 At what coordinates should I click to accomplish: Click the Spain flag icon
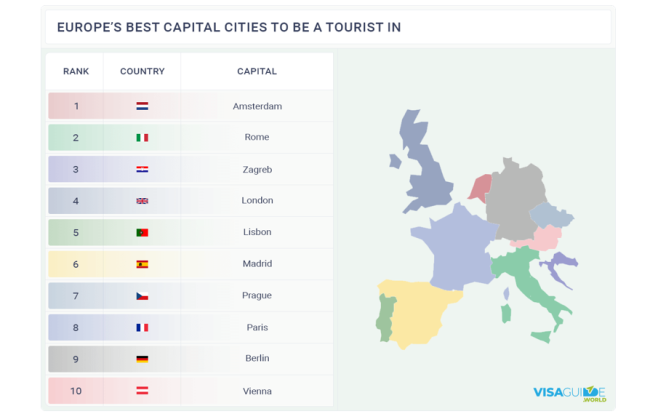pos(142,264)
